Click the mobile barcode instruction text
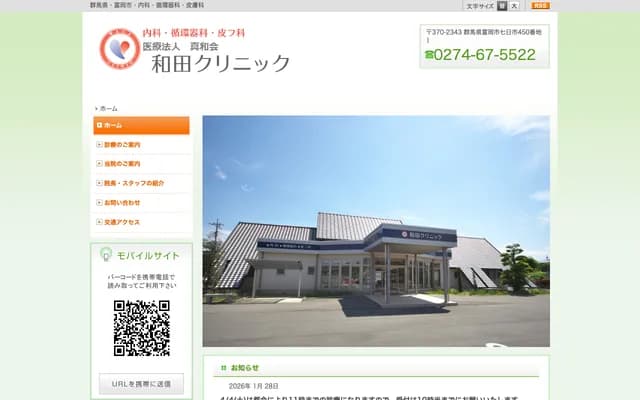The image size is (640, 400). (x=142, y=281)
